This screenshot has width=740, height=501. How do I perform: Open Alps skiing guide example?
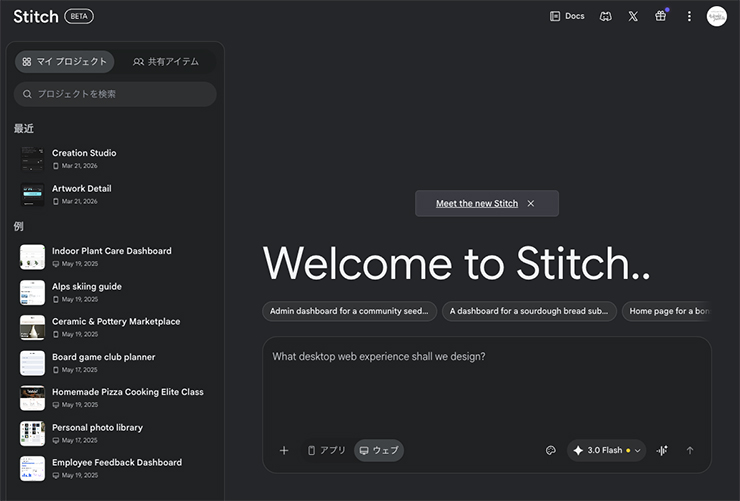(113, 292)
